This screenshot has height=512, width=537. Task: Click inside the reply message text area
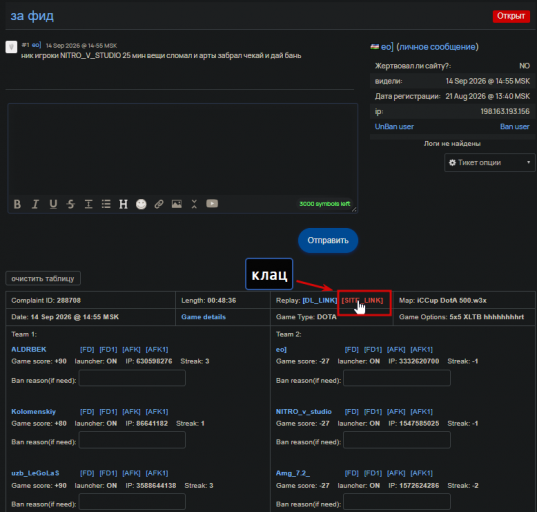[x=183, y=149]
